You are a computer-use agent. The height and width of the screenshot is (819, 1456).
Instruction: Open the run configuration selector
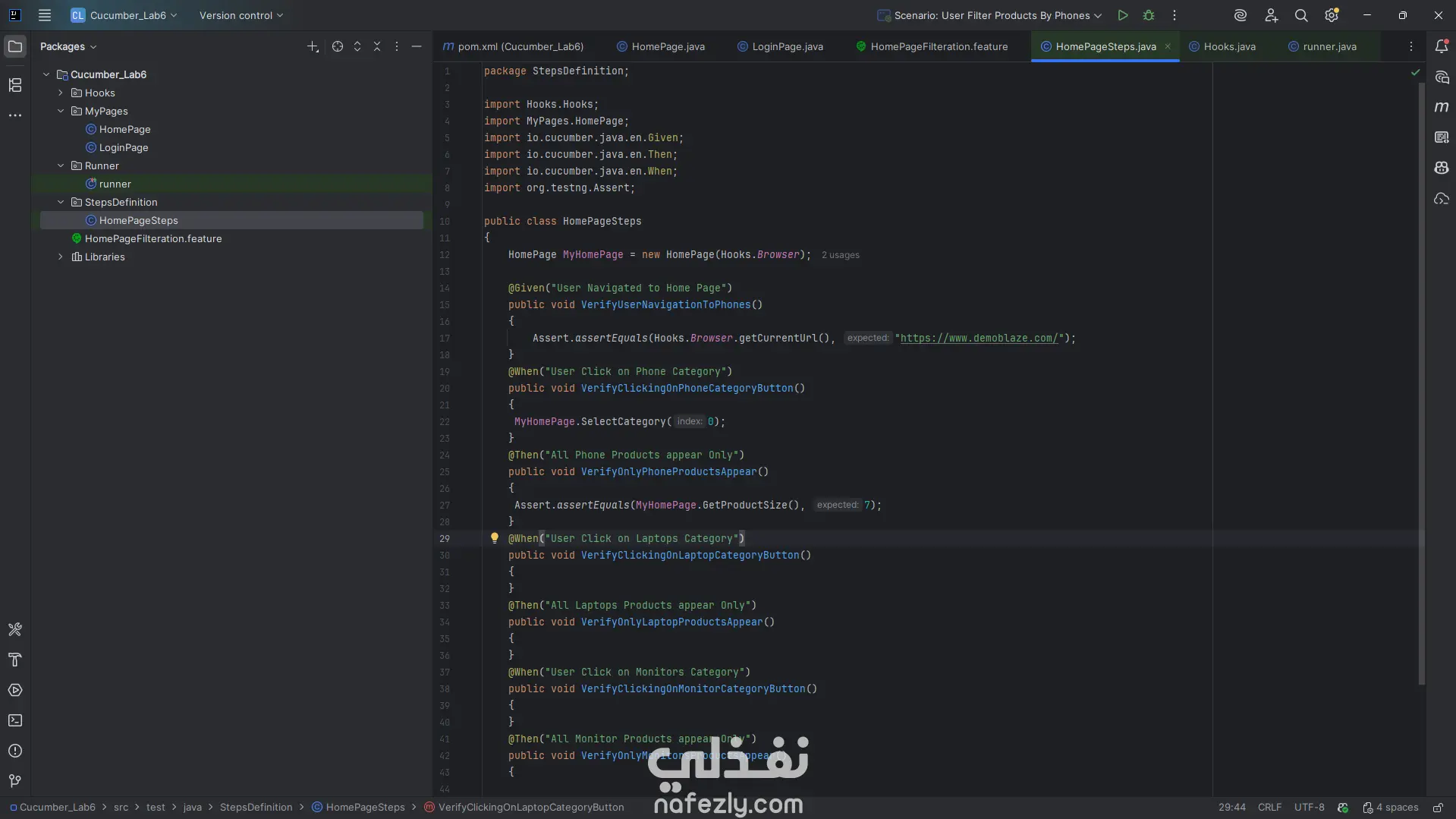tap(989, 15)
